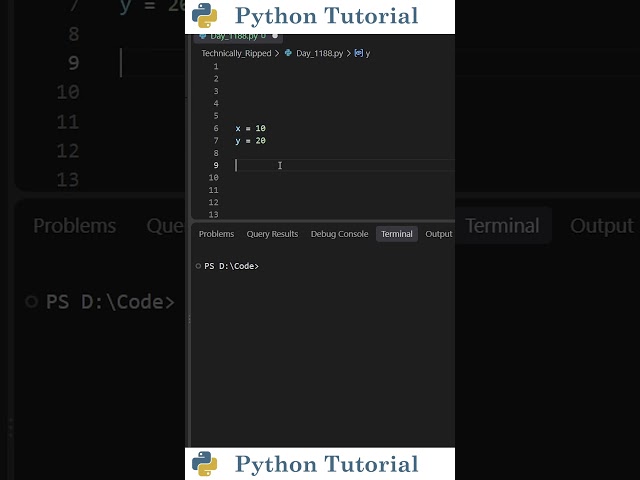
Task: Click the Python logo in top banner
Action: coord(204,16)
